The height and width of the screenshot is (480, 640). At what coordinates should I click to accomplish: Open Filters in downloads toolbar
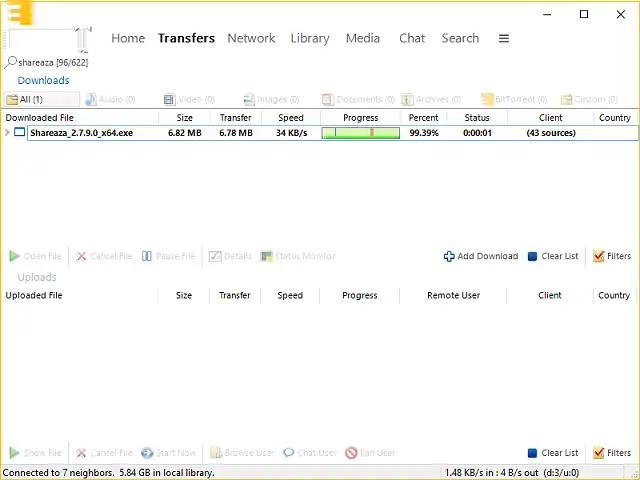[x=611, y=256]
